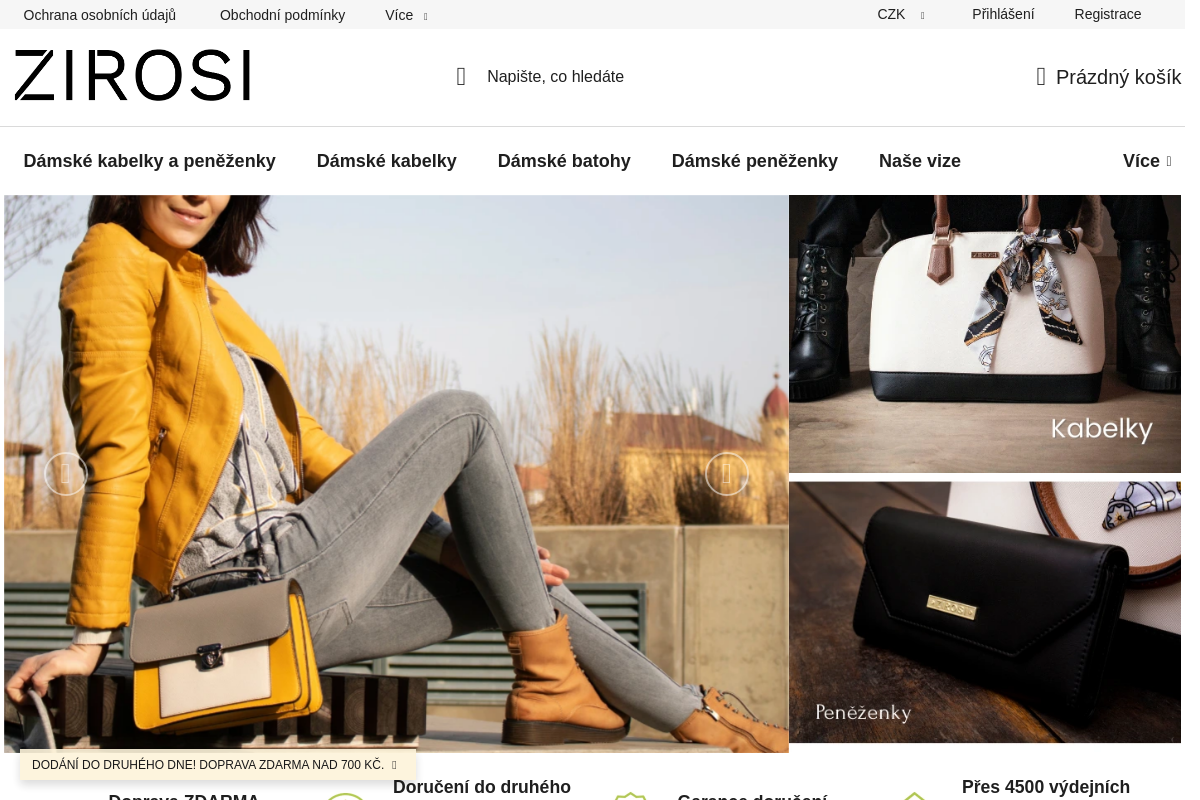The image size is (1200, 800).
Task: Expand the Více menu in main navigation
Action: pyautogui.click(x=1147, y=161)
